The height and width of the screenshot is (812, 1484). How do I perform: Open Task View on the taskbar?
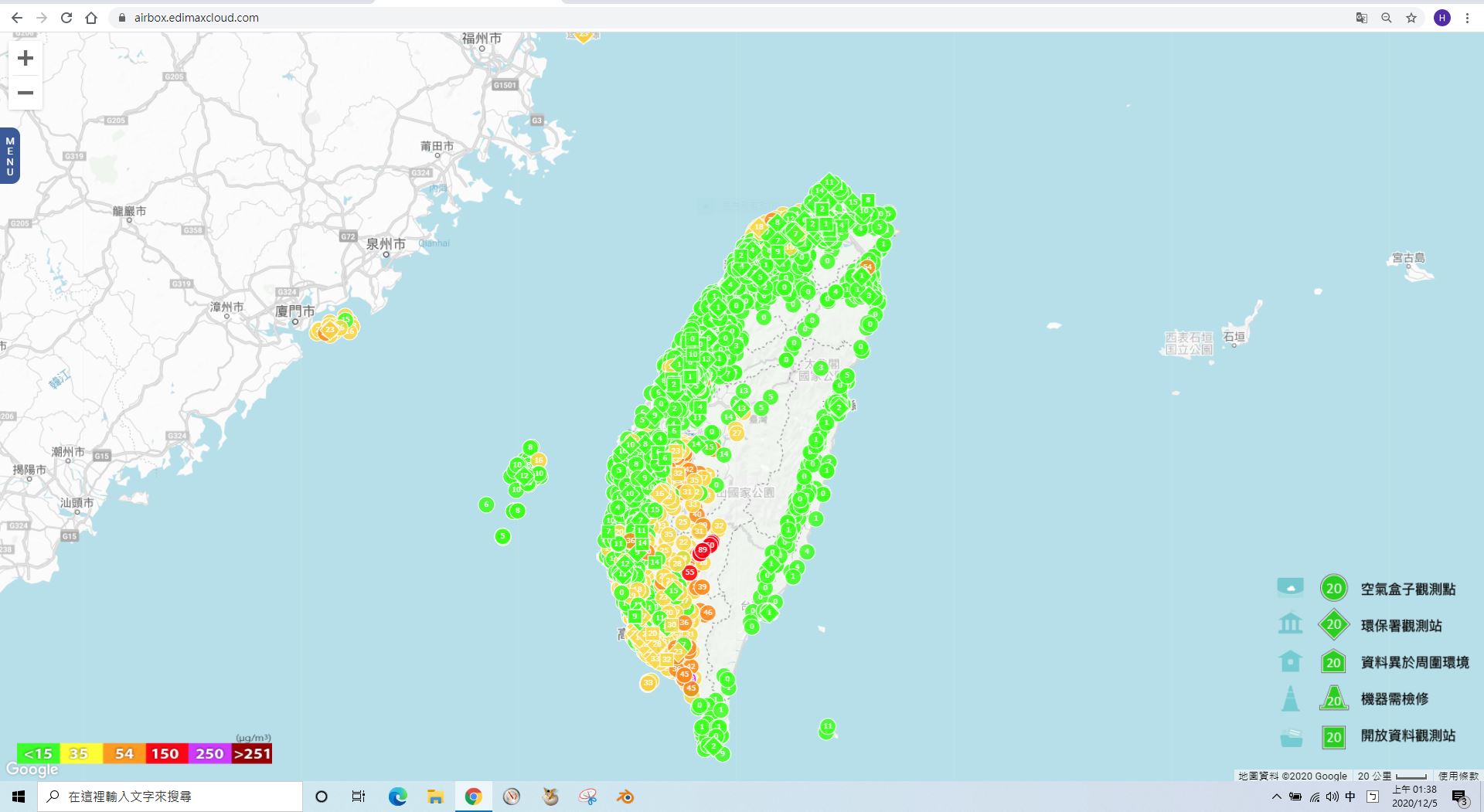coord(359,797)
